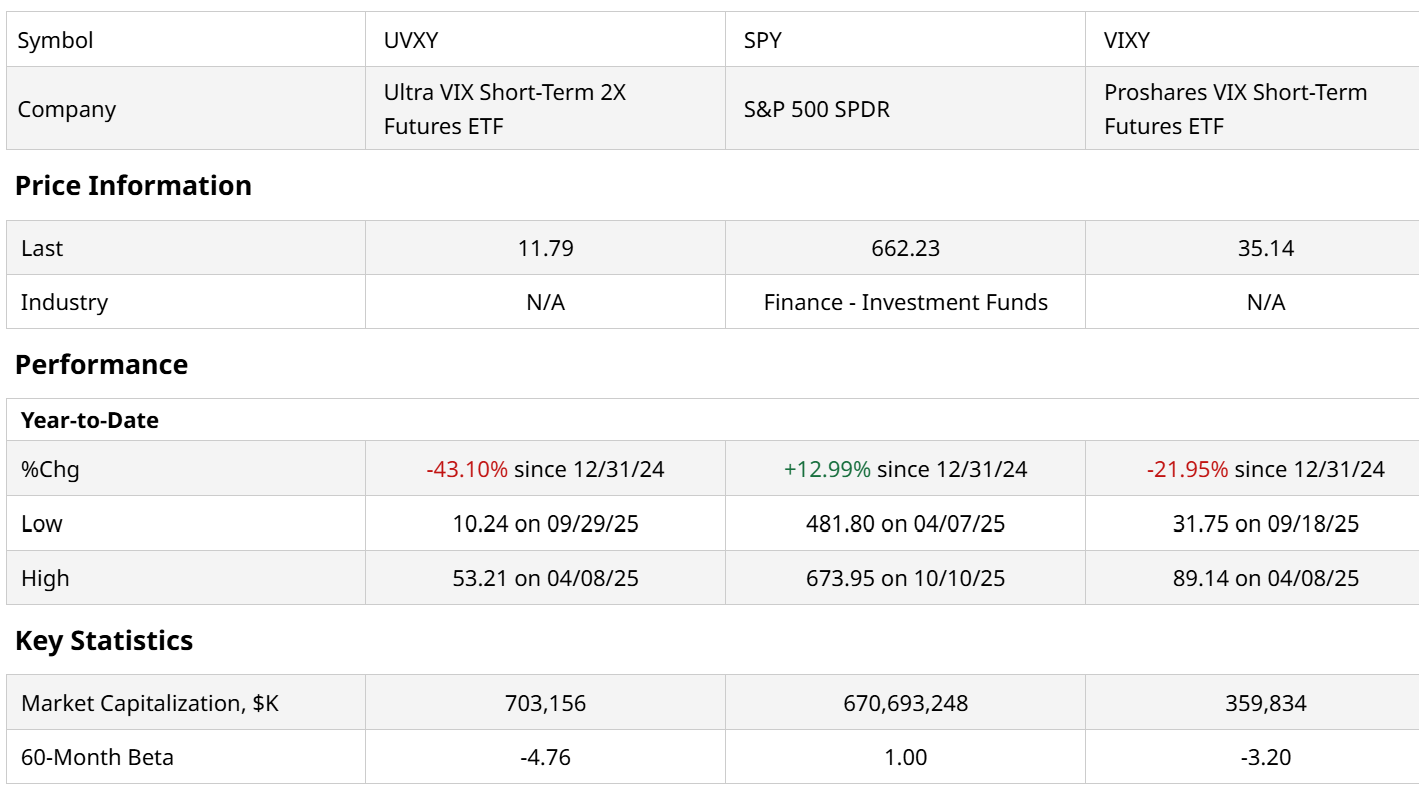The image size is (1419, 792).
Task: Click Proshares VIX Short-Term Futures ETF name
Action: click(1235, 109)
